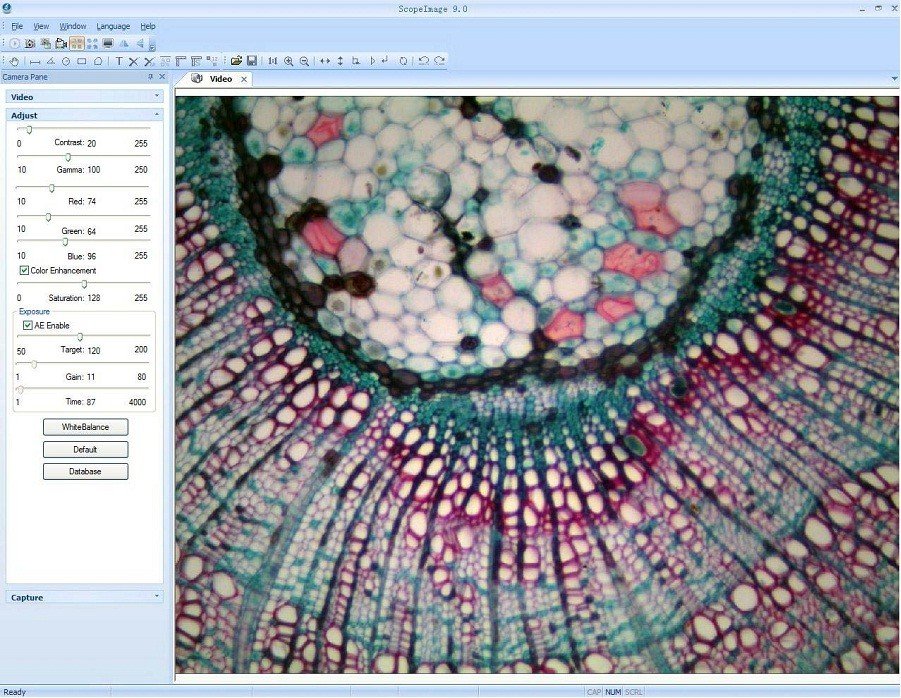Click the monitor full screen icon
Screen dimensions: 901x698
107,44
